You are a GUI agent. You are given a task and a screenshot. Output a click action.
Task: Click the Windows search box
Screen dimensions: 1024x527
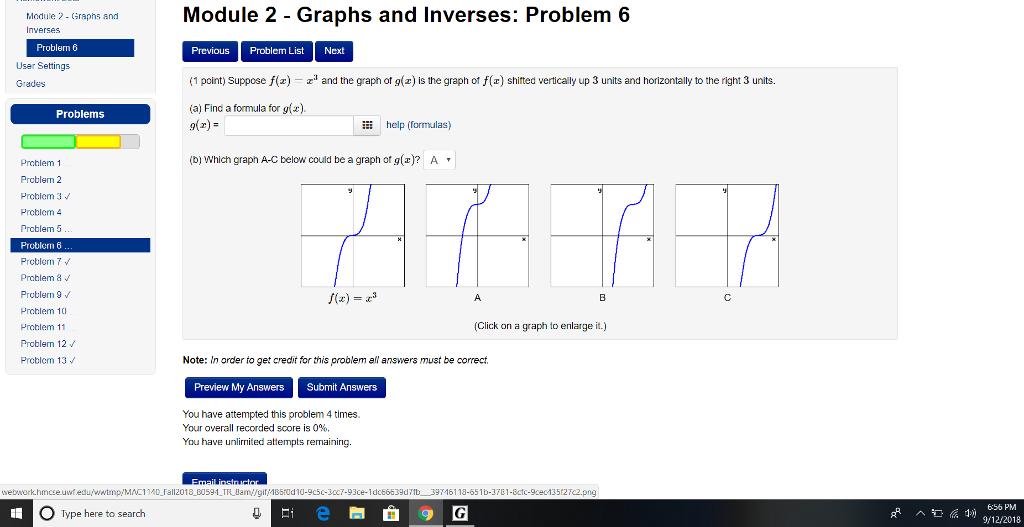point(152,513)
